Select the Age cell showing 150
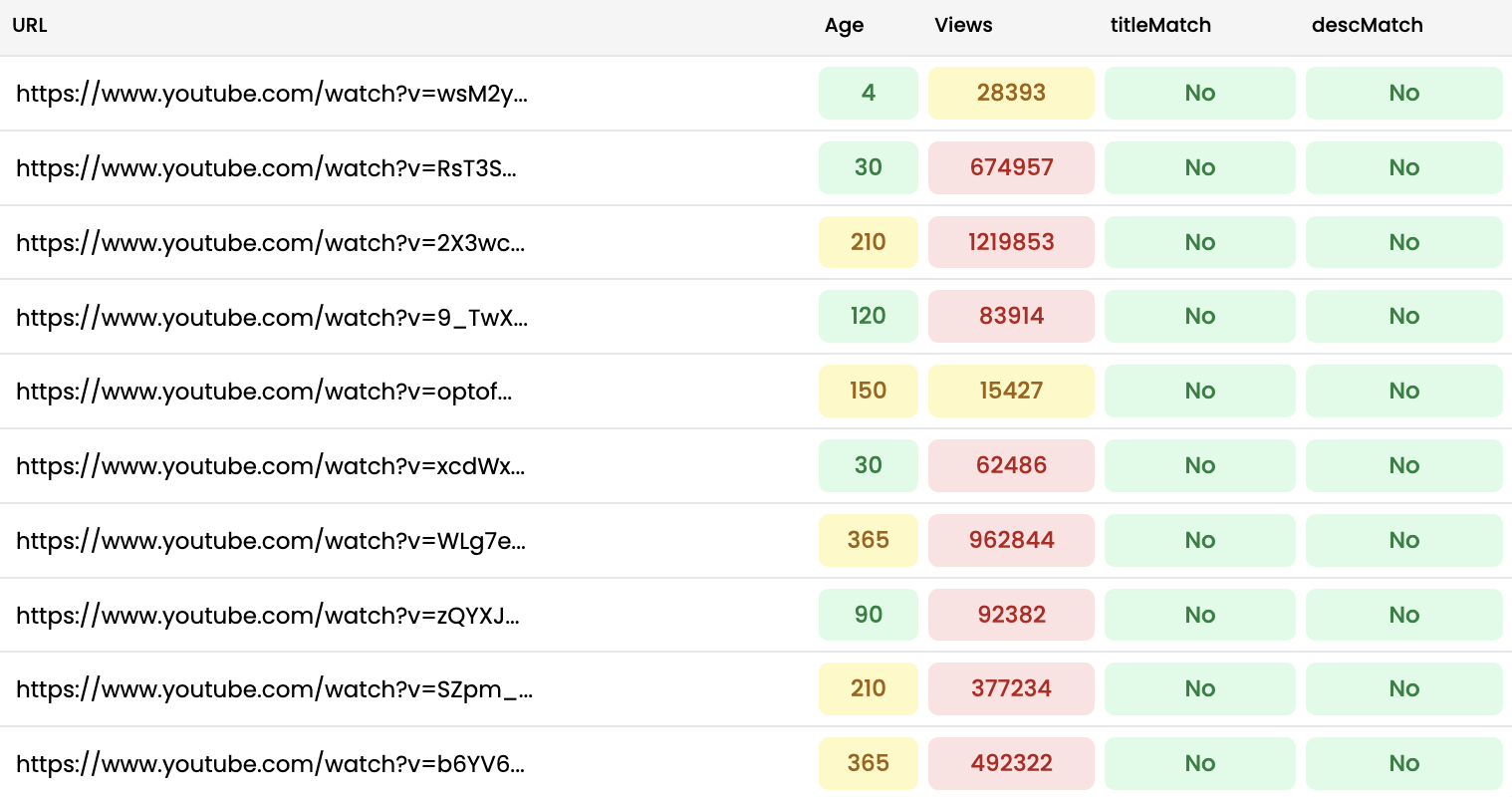The width and height of the screenshot is (1512, 797). tap(869, 391)
